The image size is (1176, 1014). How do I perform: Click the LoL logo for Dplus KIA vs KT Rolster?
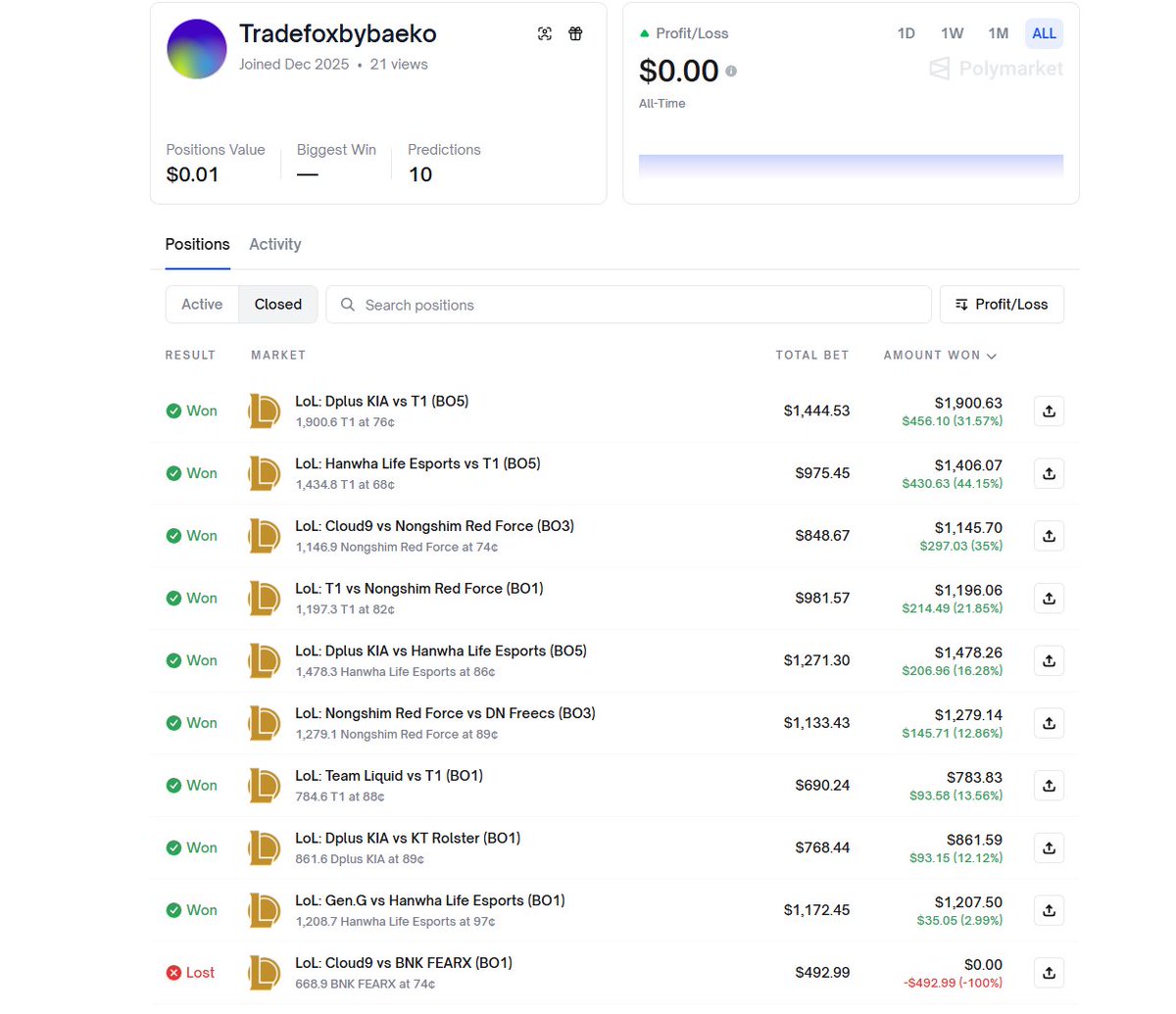(x=265, y=847)
